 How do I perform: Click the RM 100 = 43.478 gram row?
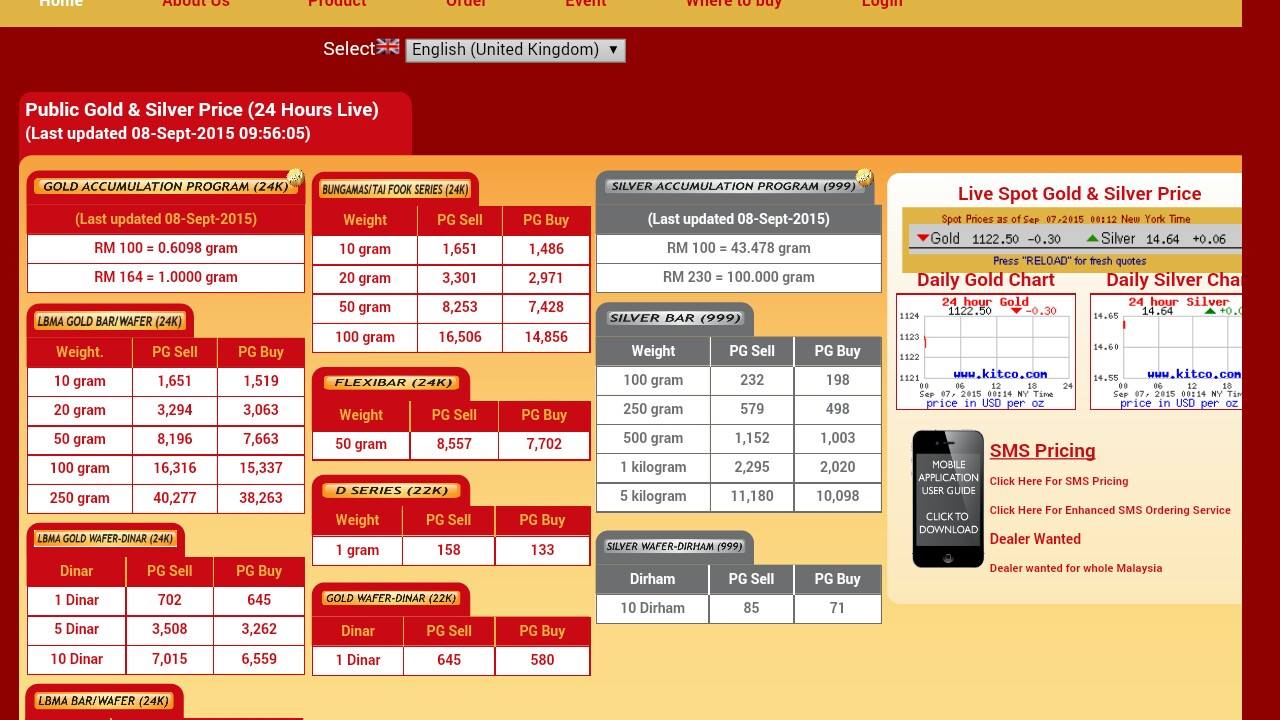[x=739, y=248]
